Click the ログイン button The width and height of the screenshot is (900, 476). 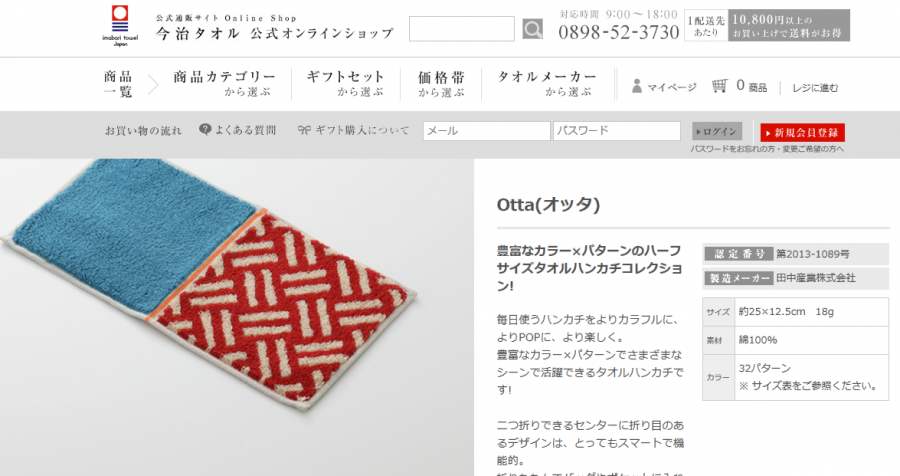pos(716,131)
